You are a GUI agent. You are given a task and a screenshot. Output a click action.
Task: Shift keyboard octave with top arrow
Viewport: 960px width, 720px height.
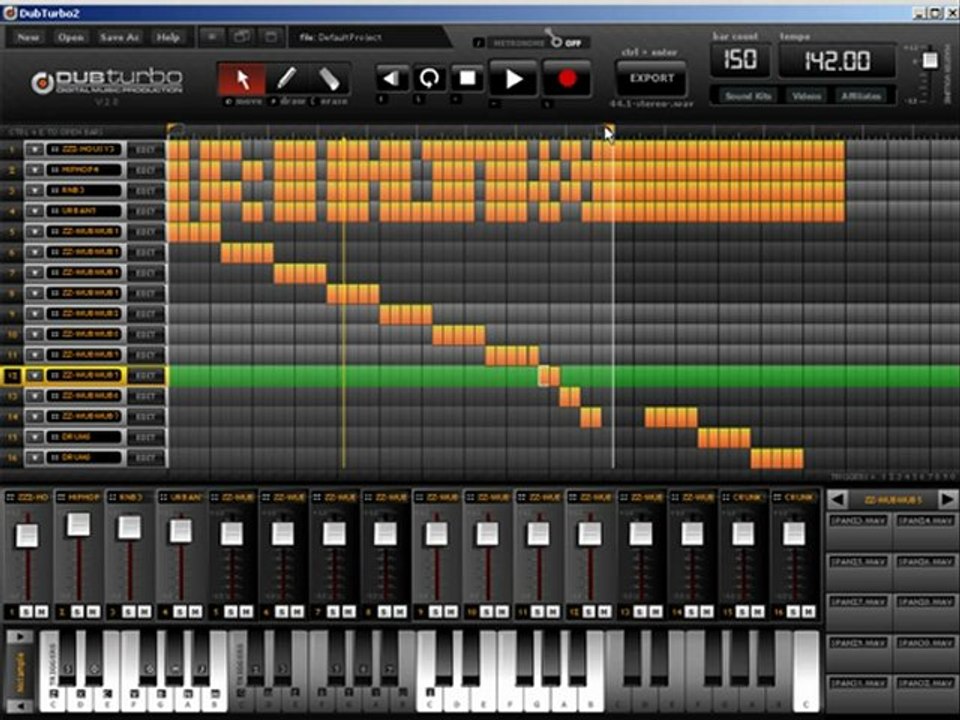click(20, 637)
